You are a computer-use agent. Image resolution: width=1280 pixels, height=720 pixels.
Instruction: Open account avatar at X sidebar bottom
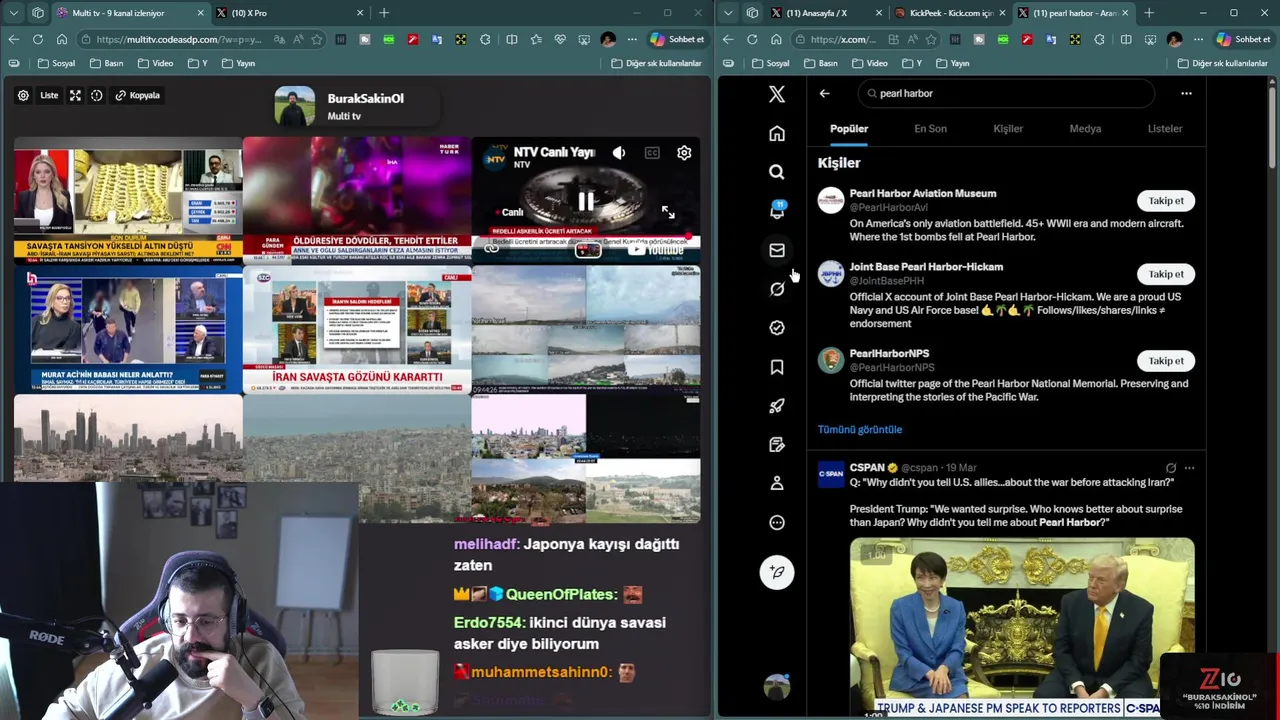tap(777, 687)
